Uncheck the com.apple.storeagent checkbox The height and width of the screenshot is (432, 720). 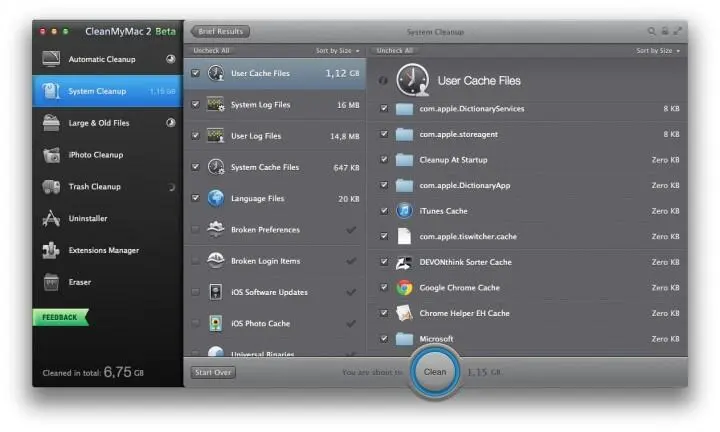tap(384, 134)
